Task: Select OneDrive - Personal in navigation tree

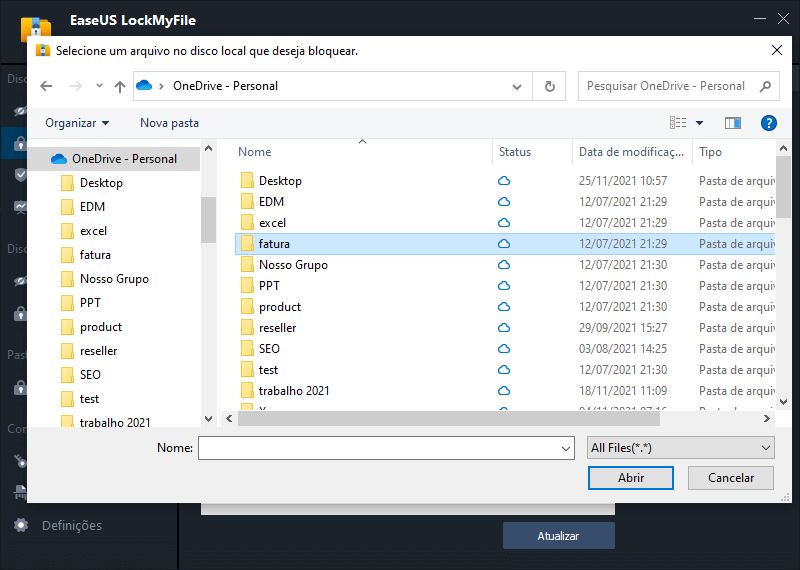Action: 115,159
